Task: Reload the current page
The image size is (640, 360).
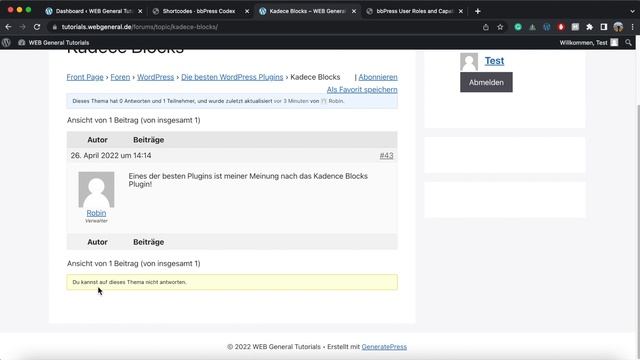Action: (37, 27)
